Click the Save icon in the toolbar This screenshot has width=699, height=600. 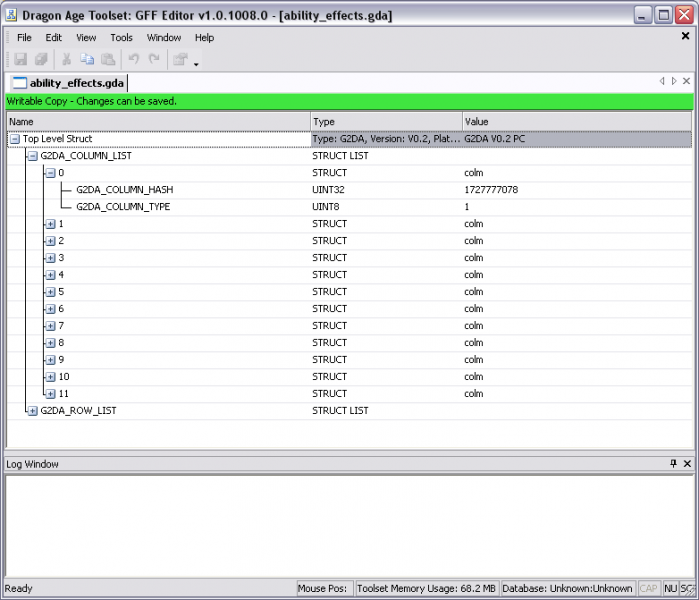20,60
